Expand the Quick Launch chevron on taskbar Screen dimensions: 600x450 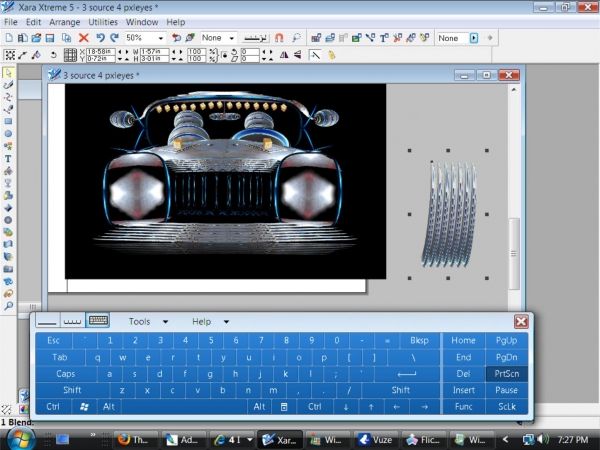point(93,434)
